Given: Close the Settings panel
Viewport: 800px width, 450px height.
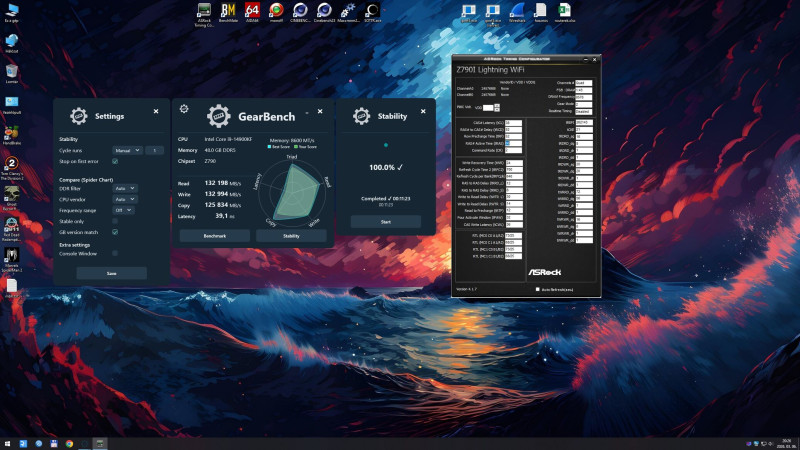Looking at the screenshot, I should click(156, 111).
